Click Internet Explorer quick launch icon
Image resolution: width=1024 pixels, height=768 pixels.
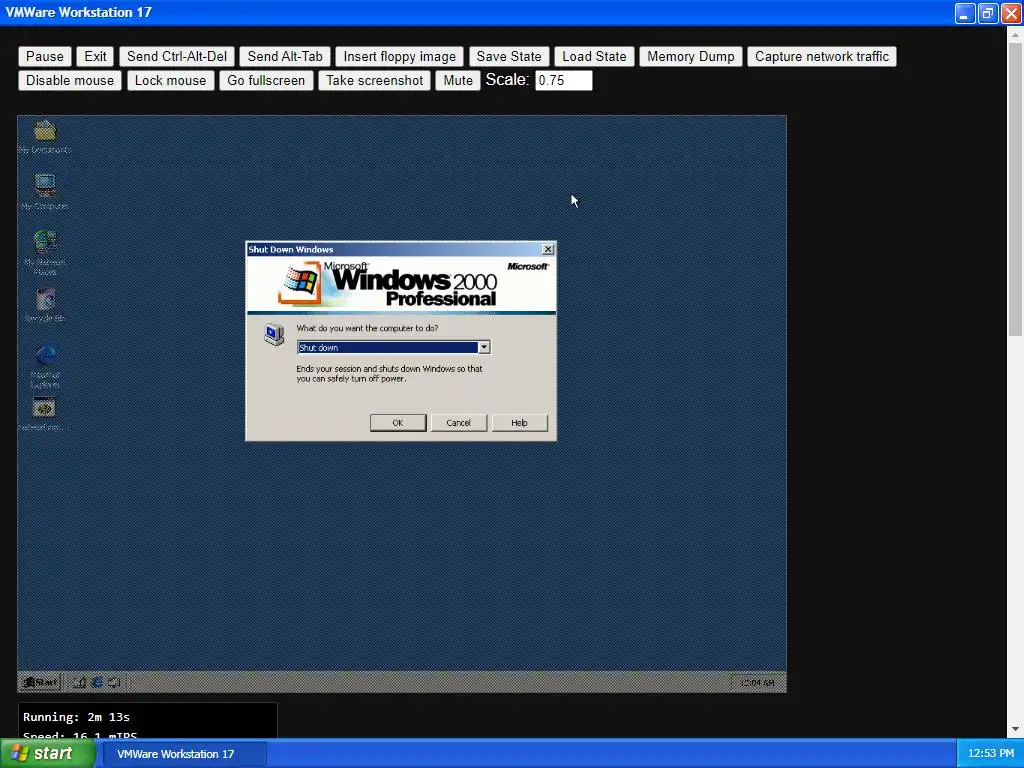click(x=97, y=682)
